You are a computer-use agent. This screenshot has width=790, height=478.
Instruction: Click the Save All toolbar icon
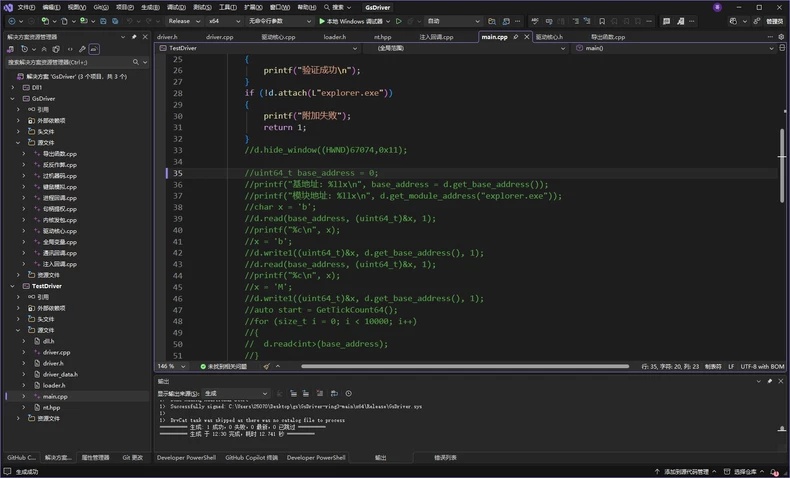[x=115, y=21]
